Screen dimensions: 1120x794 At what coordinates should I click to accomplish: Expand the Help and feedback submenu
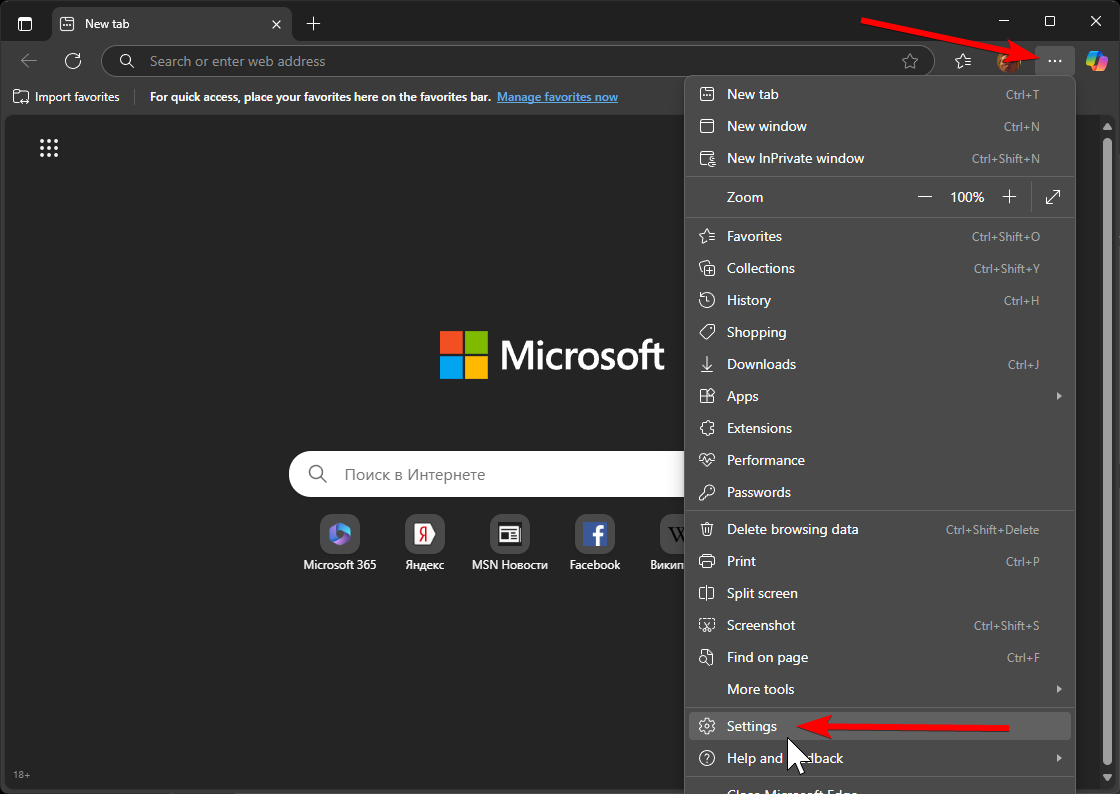pos(880,758)
